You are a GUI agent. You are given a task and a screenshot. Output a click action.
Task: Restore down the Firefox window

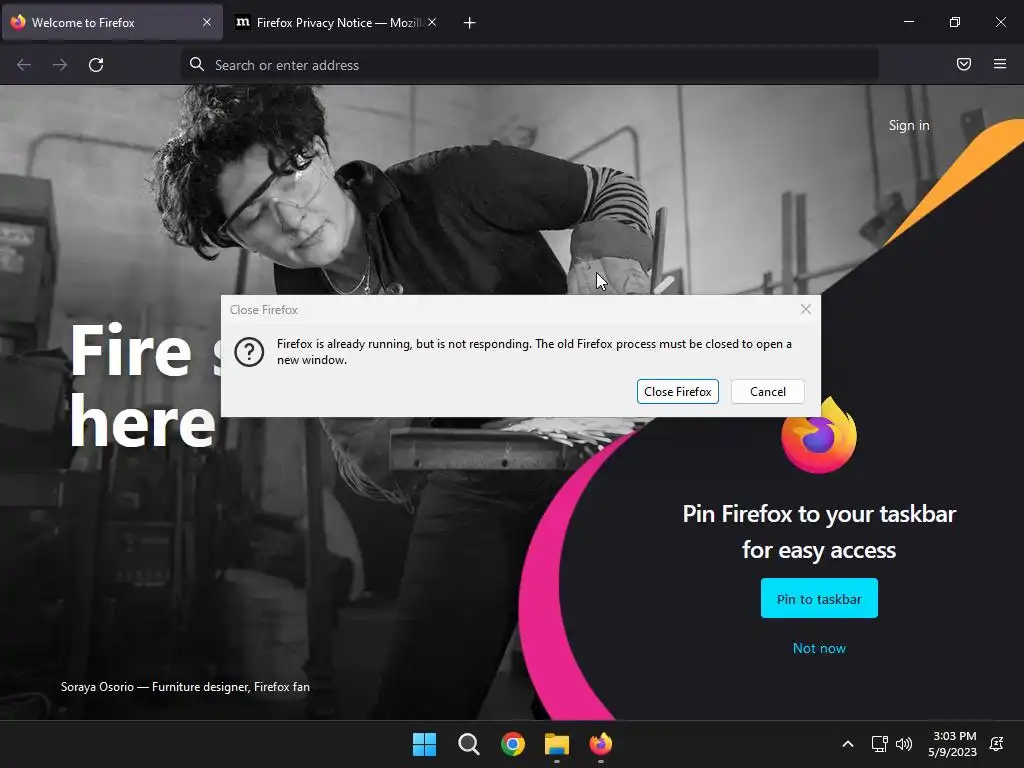coord(954,22)
